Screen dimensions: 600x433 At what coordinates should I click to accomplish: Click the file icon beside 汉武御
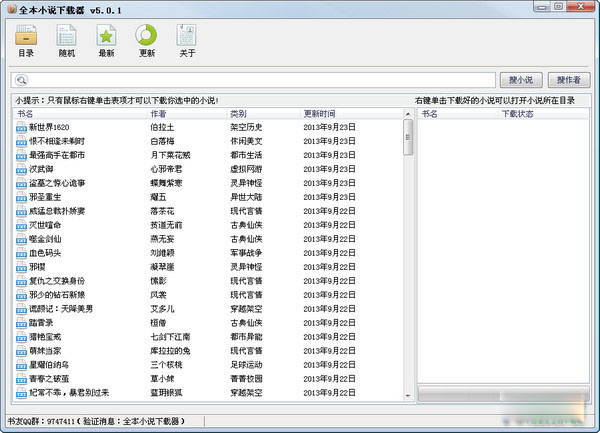(x=21, y=169)
